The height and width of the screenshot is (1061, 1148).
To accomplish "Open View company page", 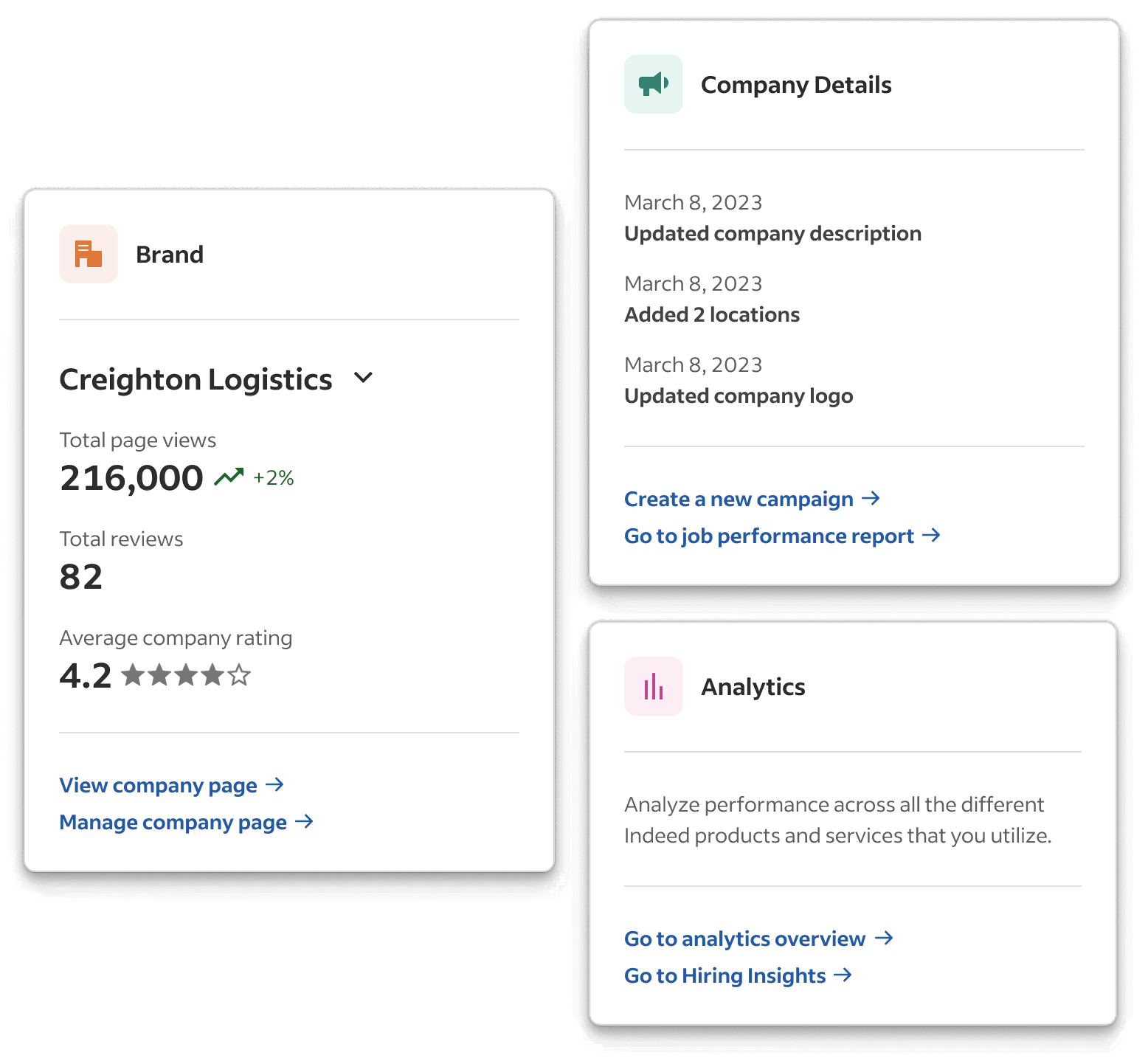I will (157, 785).
